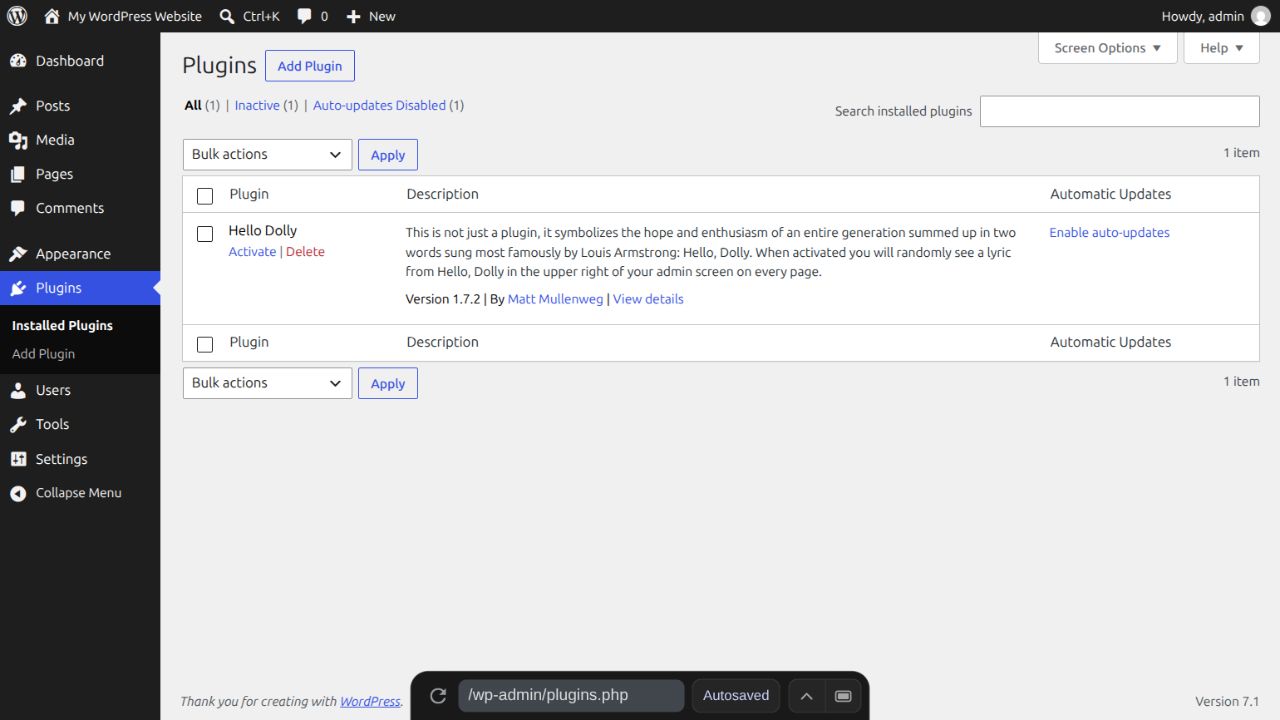The image size is (1280, 720).
Task: Open the Installed Plugins submenu item
Action: (x=80, y=326)
